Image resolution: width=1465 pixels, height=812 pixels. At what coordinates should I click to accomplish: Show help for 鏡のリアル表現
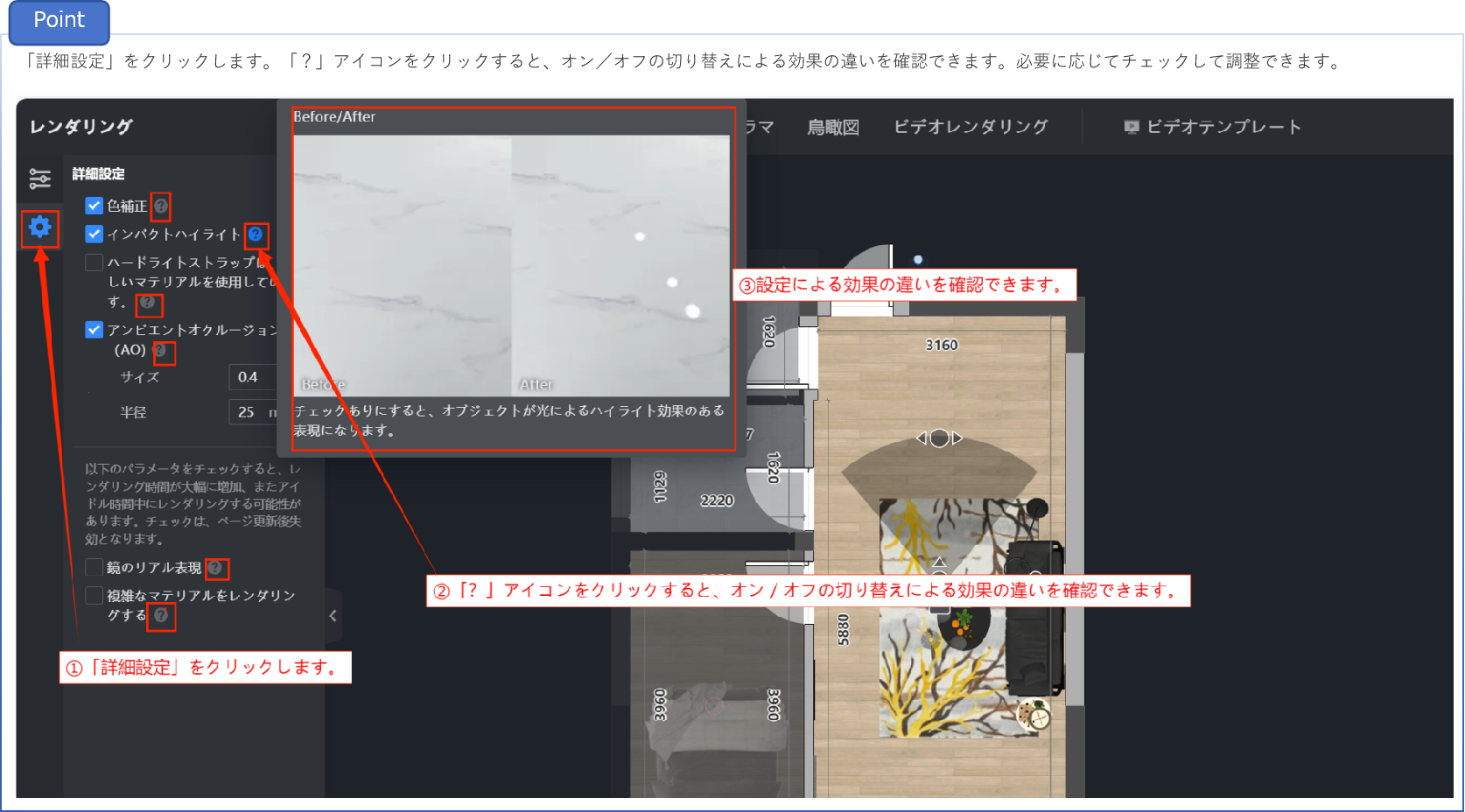(x=215, y=568)
